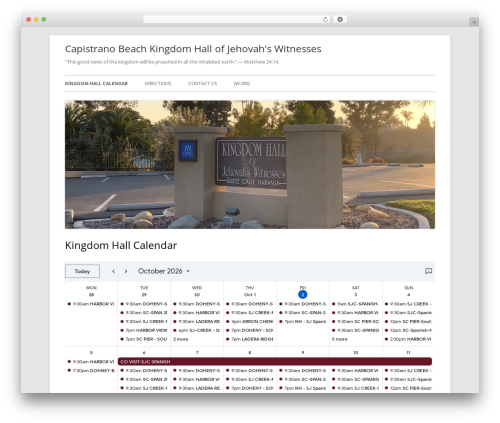Open 9:30am SJC-Spanish event on Sun 4

coord(409,313)
